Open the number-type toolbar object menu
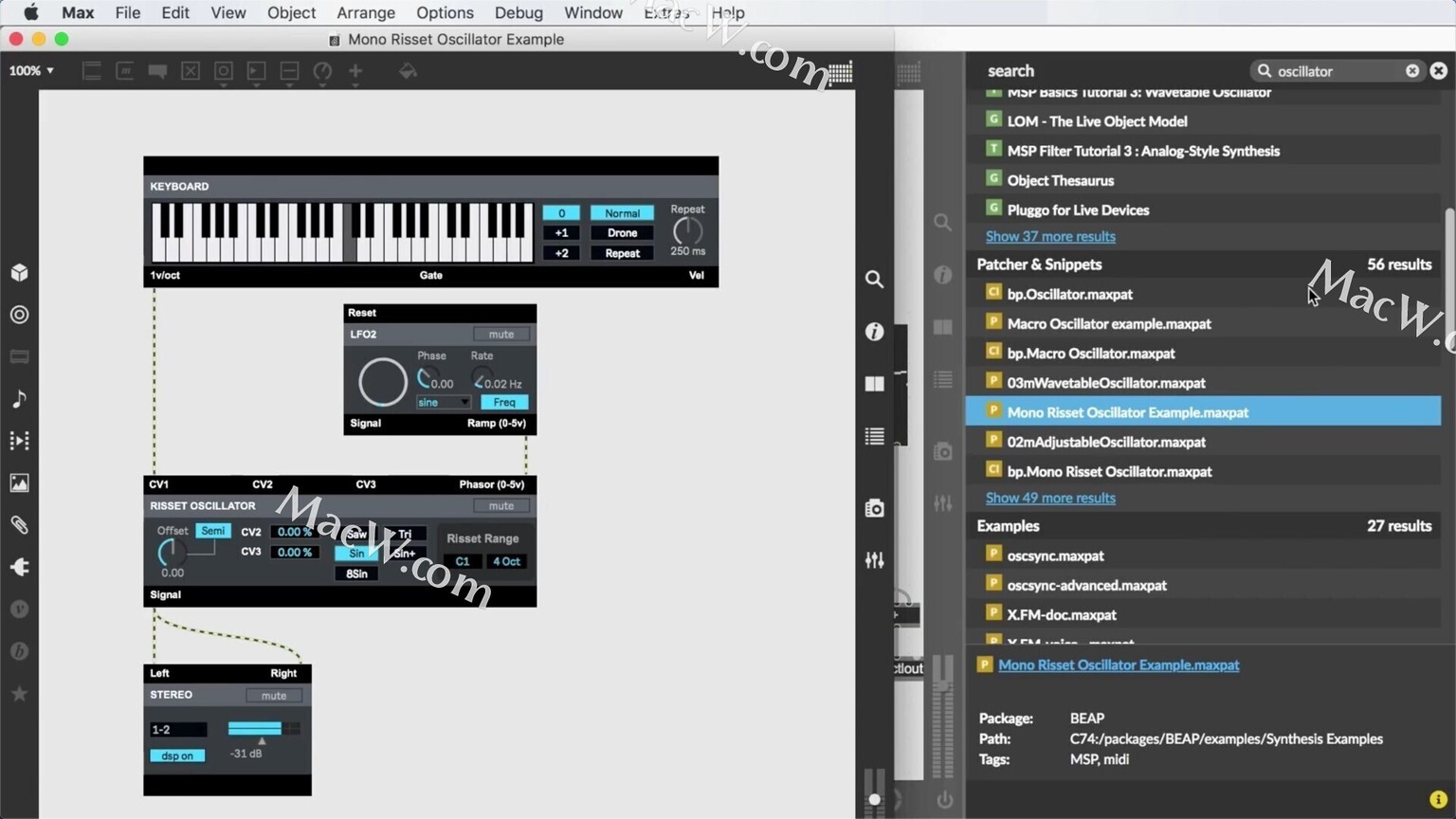Viewport: 1456px width, 819px height. [256, 71]
